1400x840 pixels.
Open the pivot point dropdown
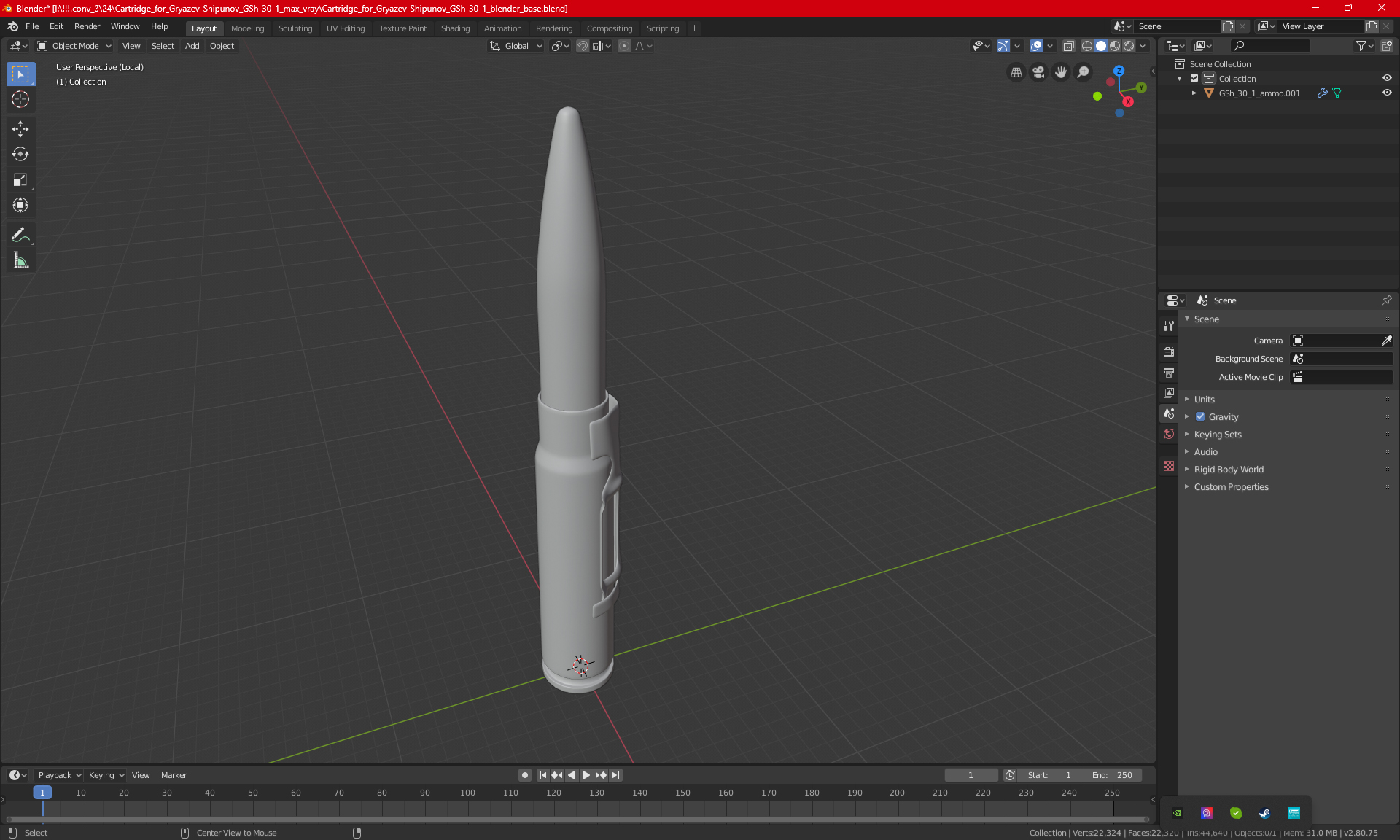coord(560,46)
